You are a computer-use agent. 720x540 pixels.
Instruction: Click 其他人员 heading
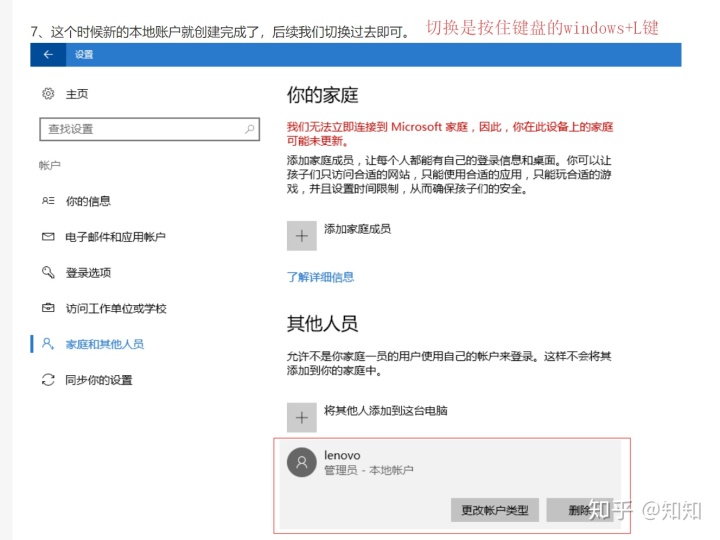coord(322,324)
